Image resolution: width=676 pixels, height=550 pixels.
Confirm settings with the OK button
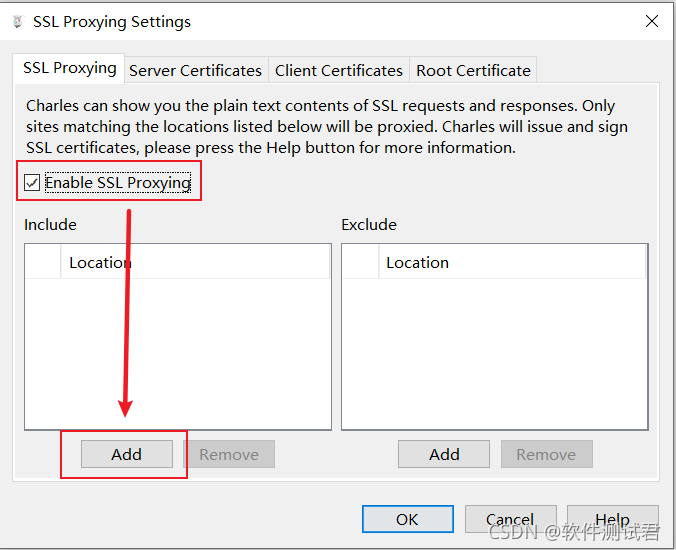coord(408,519)
